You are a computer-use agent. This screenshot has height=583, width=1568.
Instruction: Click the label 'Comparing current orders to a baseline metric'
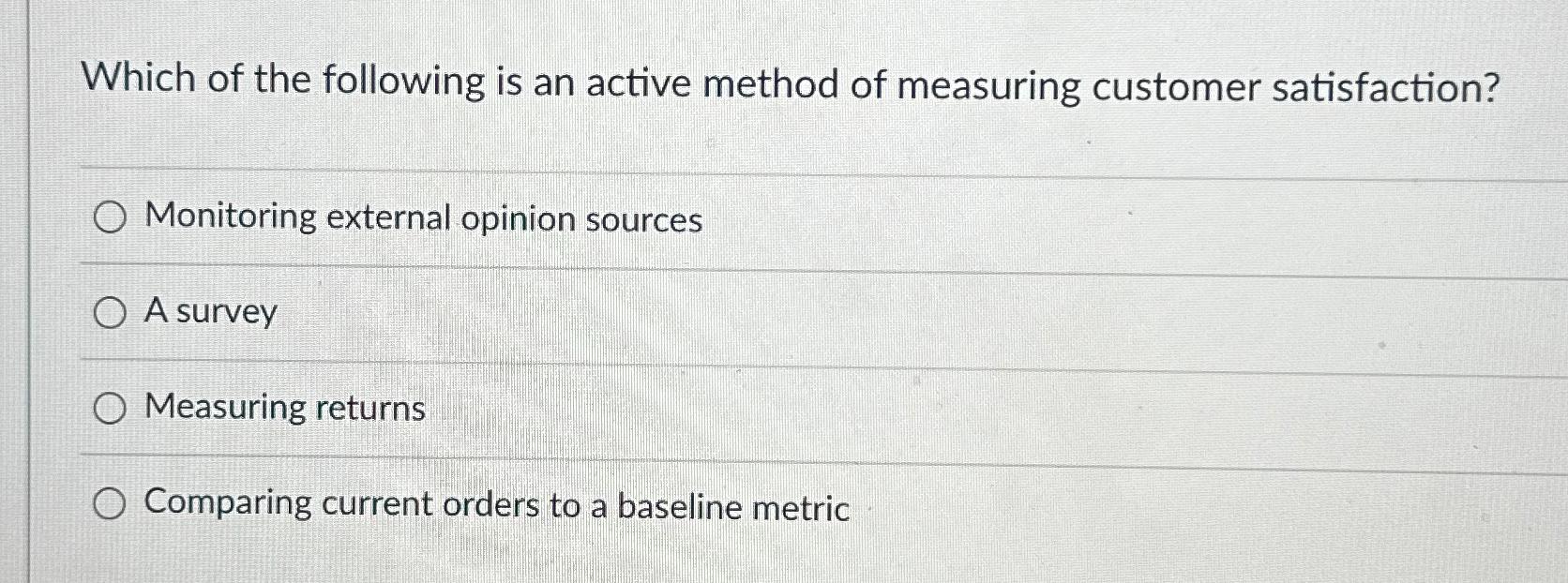[495, 506]
